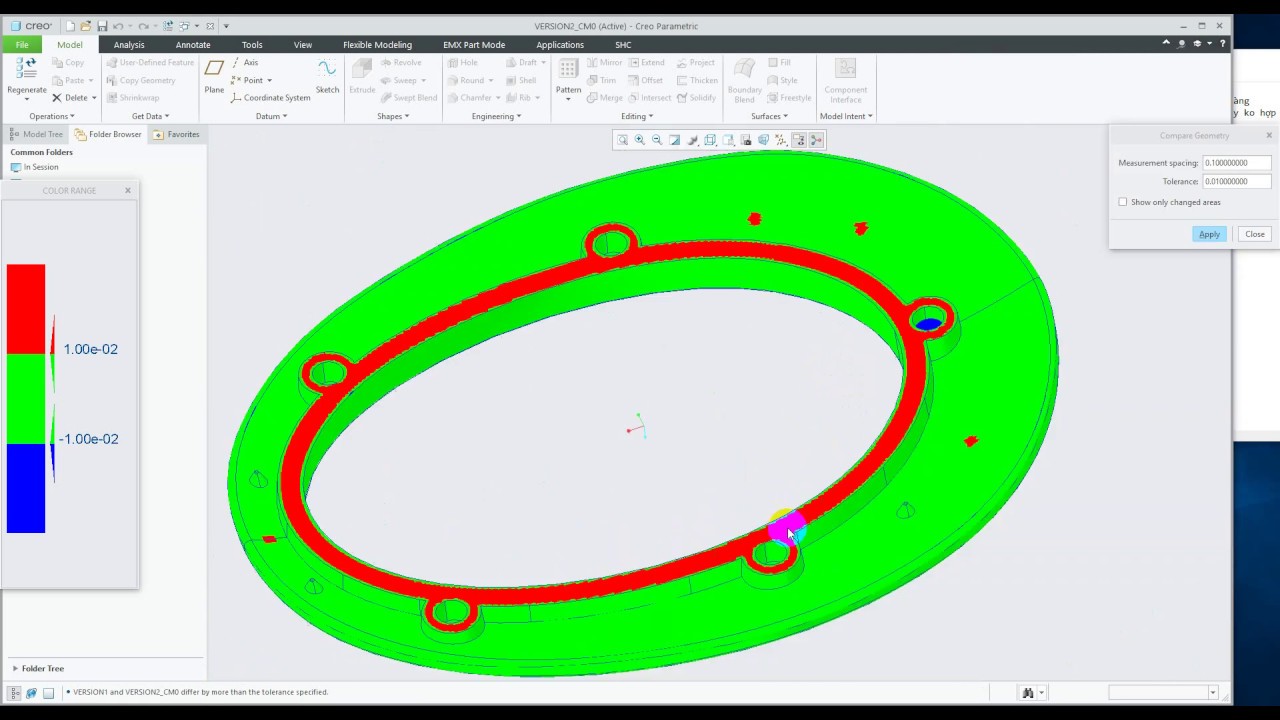Viewport: 1280px width, 720px height.
Task: Expand the Shapes group dropdown
Action: [393, 116]
